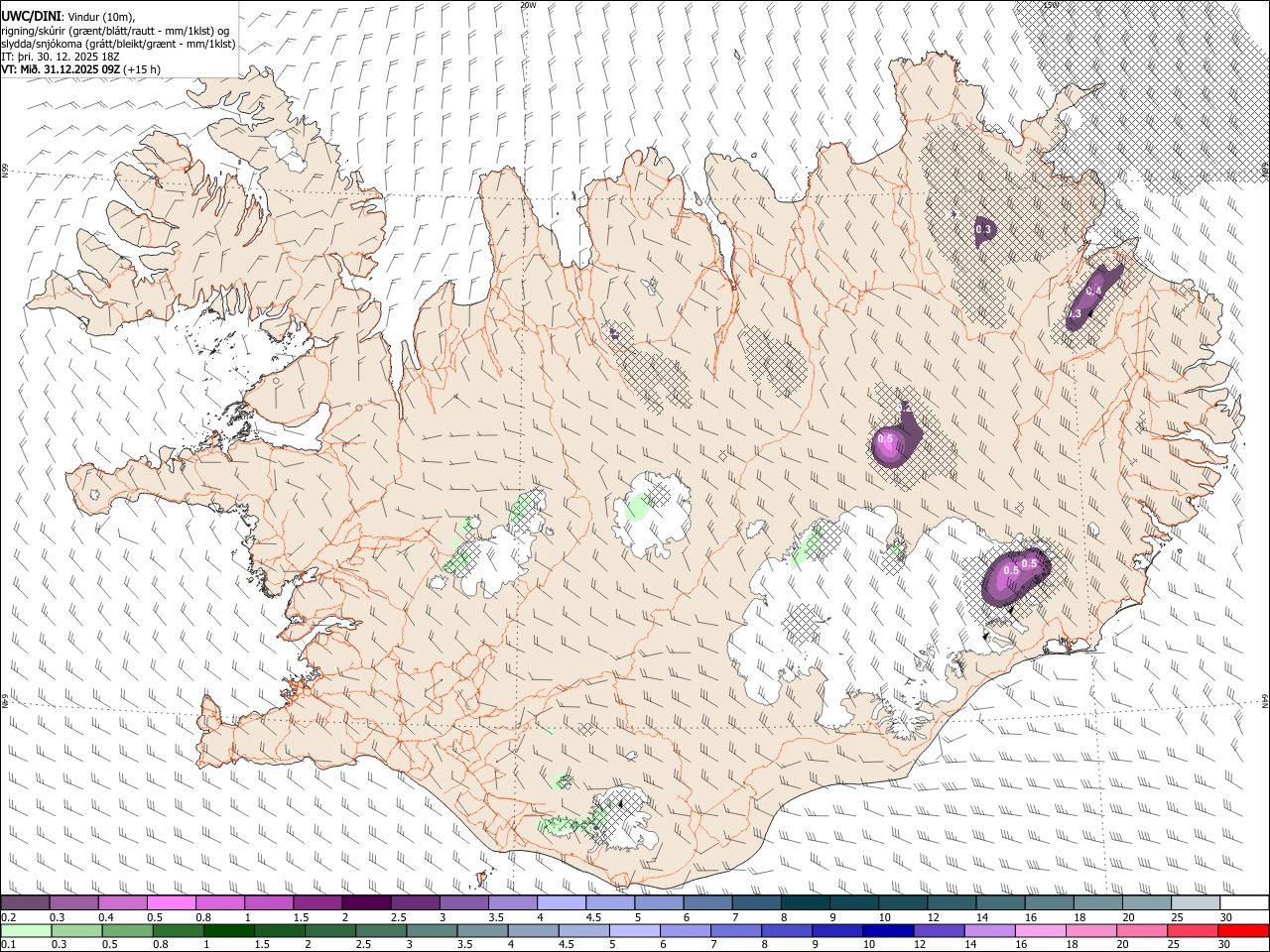This screenshot has width=1270, height=952.
Task: Select the violet 14 swatch in bottom legend row
Action: pyautogui.click(x=989, y=930)
